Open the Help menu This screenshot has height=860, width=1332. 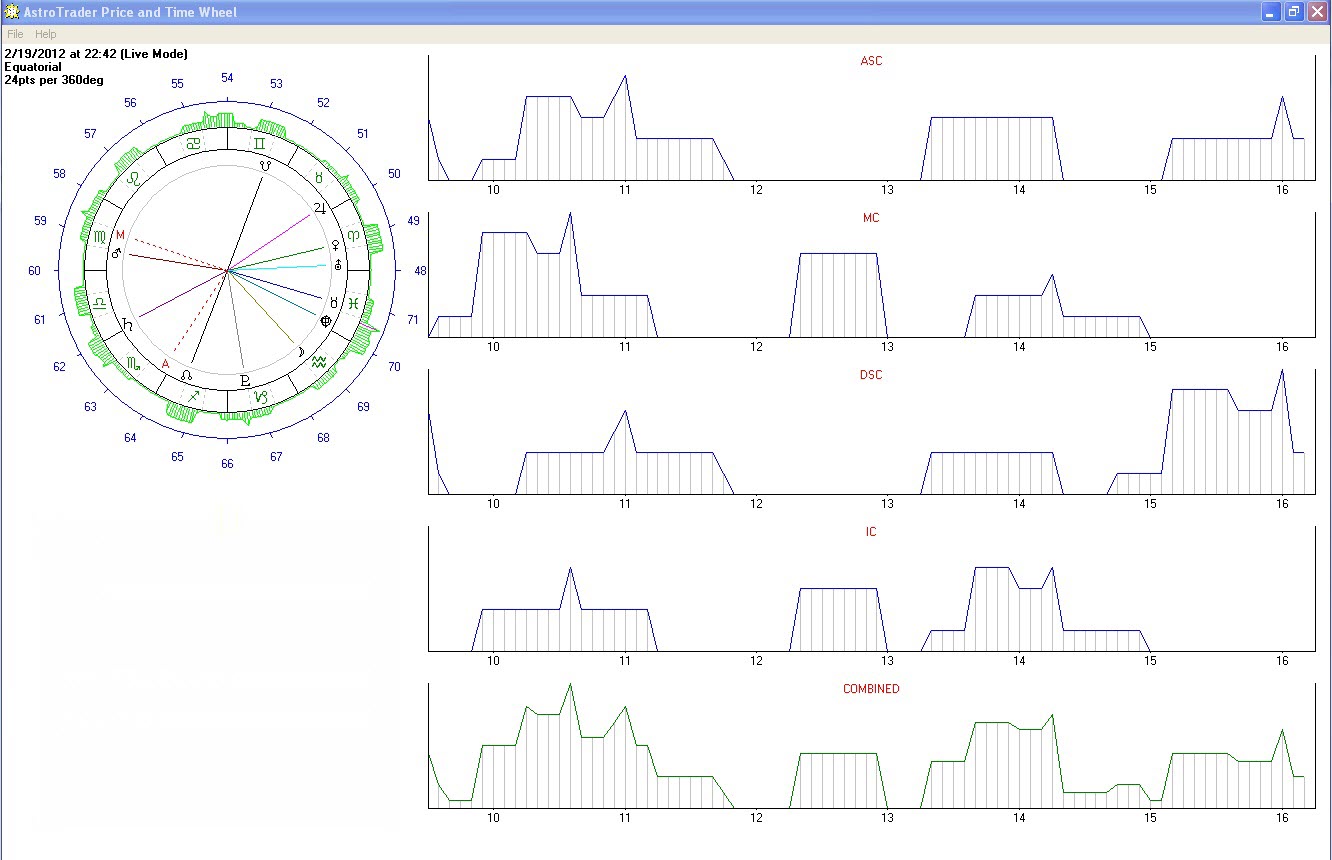(x=46, y=34)
